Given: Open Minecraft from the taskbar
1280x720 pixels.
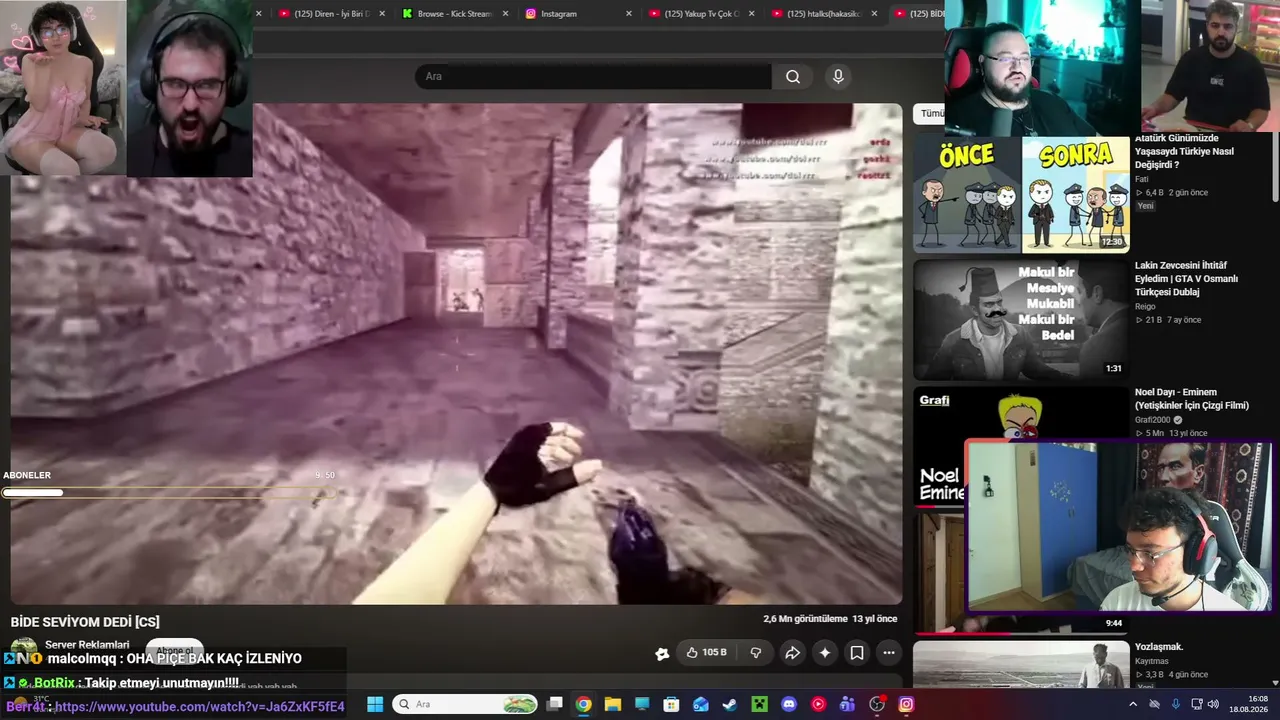Looking at the screenshot, I should [x=759, y=704].
